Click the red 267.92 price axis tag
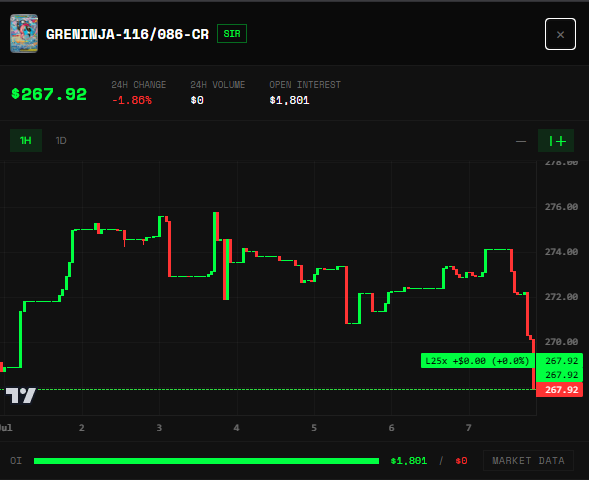The width and height of the screenshot is (589, 480). (x=559, y=390)
